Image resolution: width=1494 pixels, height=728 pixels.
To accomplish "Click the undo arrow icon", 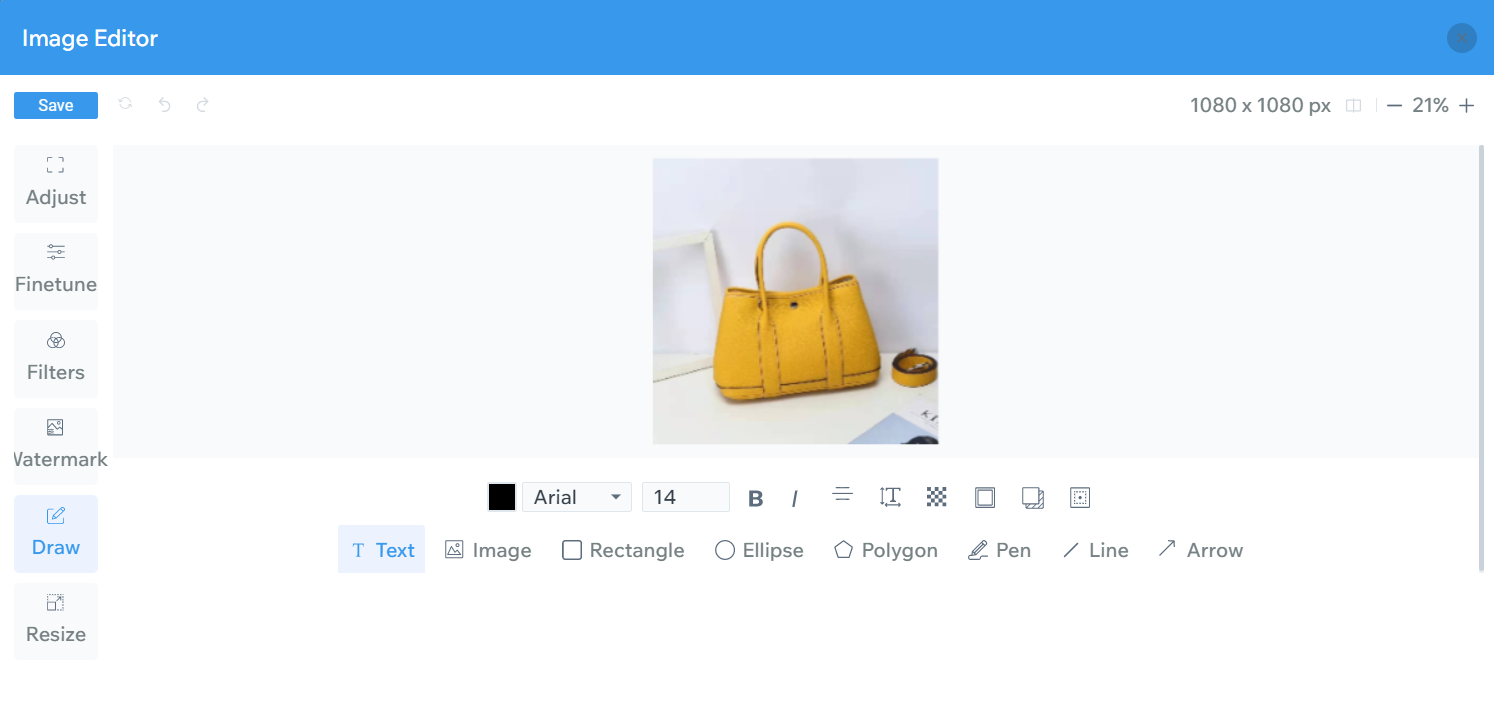I will point(165,105).
